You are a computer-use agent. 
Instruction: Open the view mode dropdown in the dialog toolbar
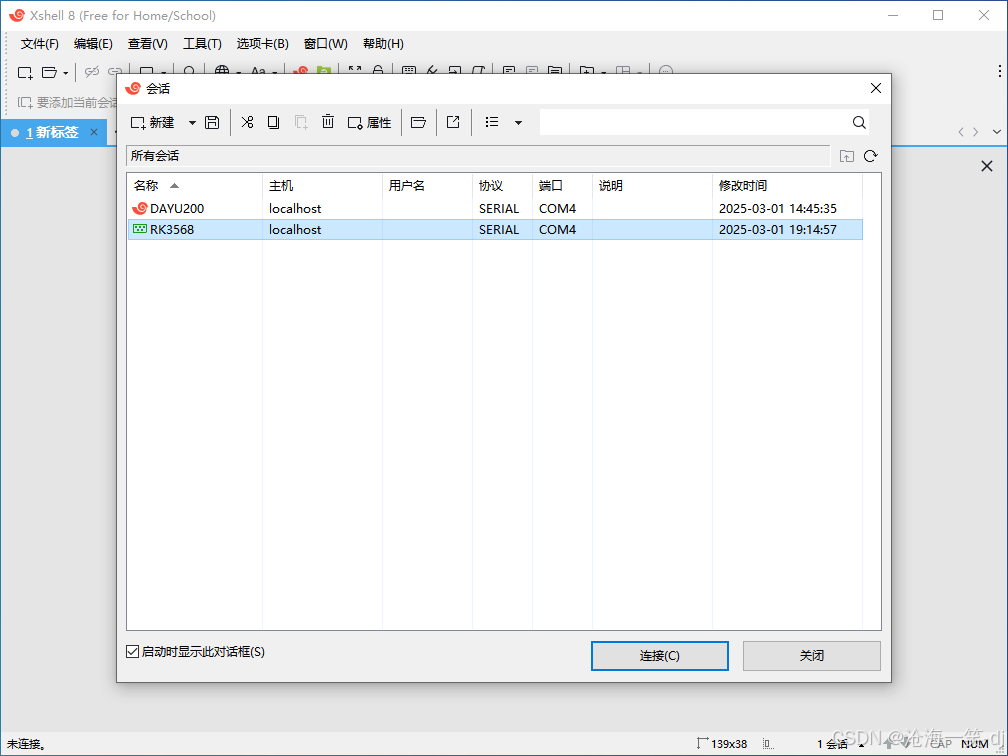[517, 122]
